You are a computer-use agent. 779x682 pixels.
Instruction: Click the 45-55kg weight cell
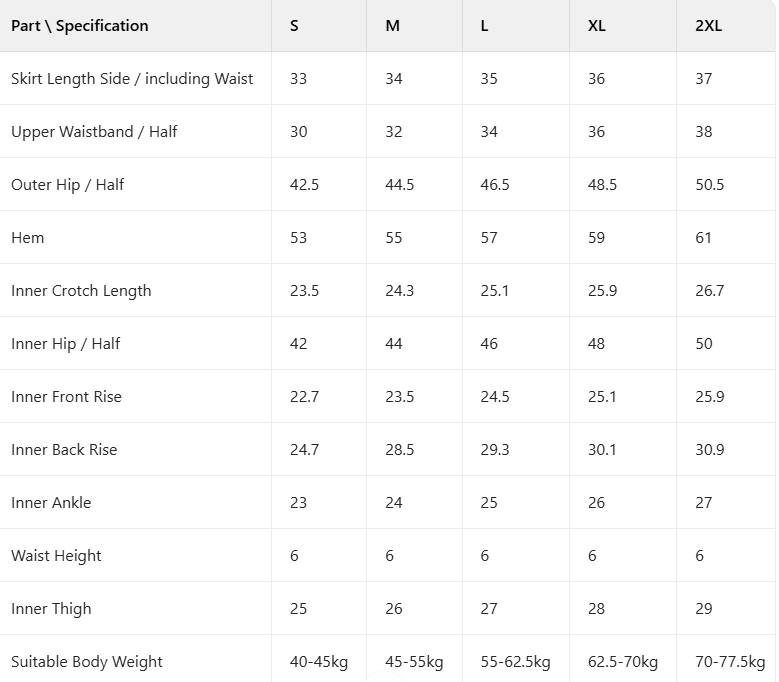pos(414,662)
